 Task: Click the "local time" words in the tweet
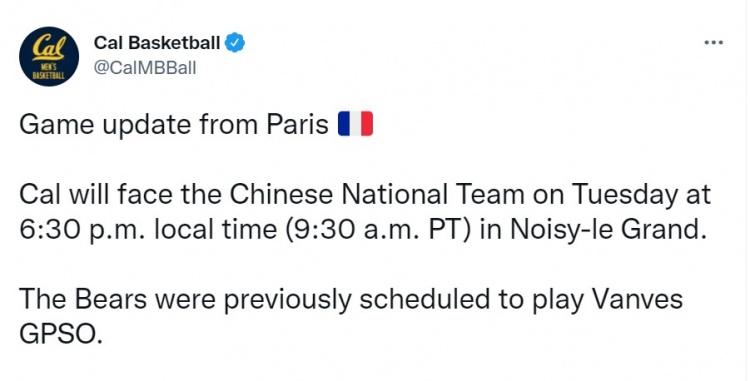pyautogui.click(x=216, y=230)
